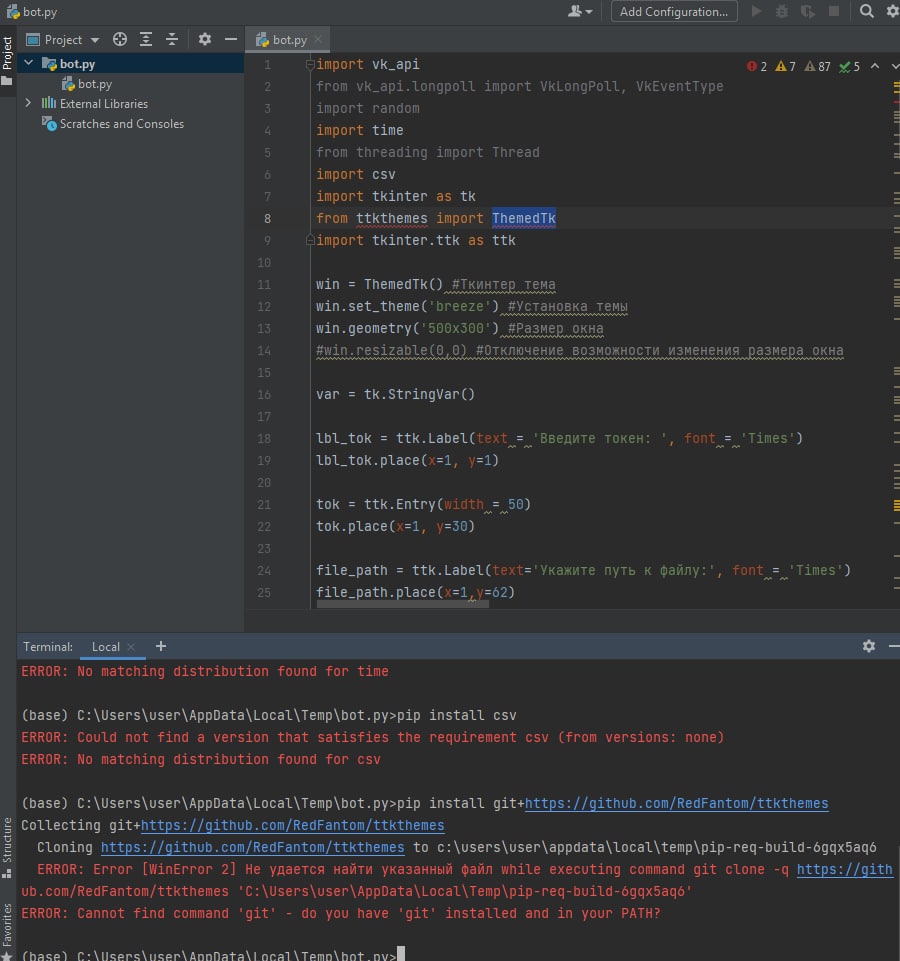Click the red errors indicator in editor
This screenshot has width=900, height=961.
[x=757, y=66]
